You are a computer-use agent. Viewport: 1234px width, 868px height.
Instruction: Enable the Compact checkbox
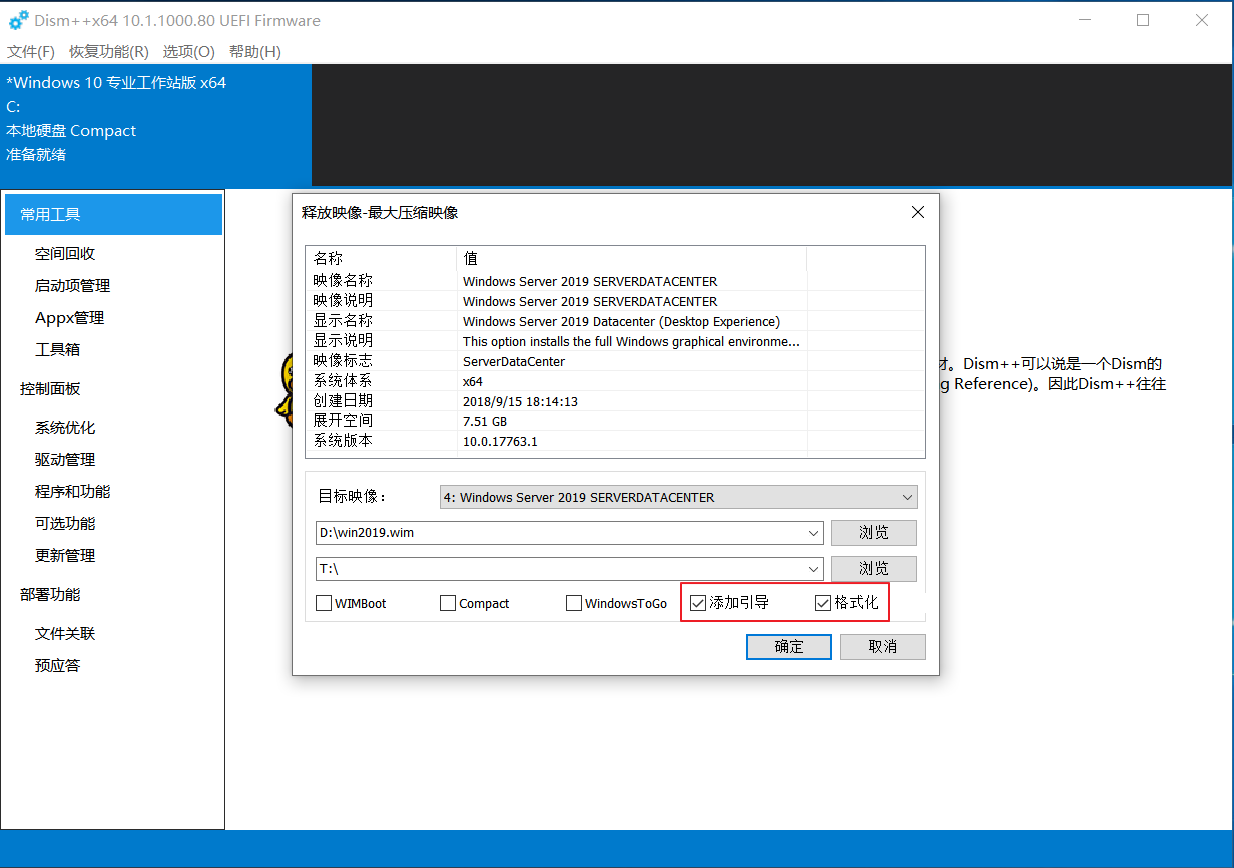tap(447, 602)
